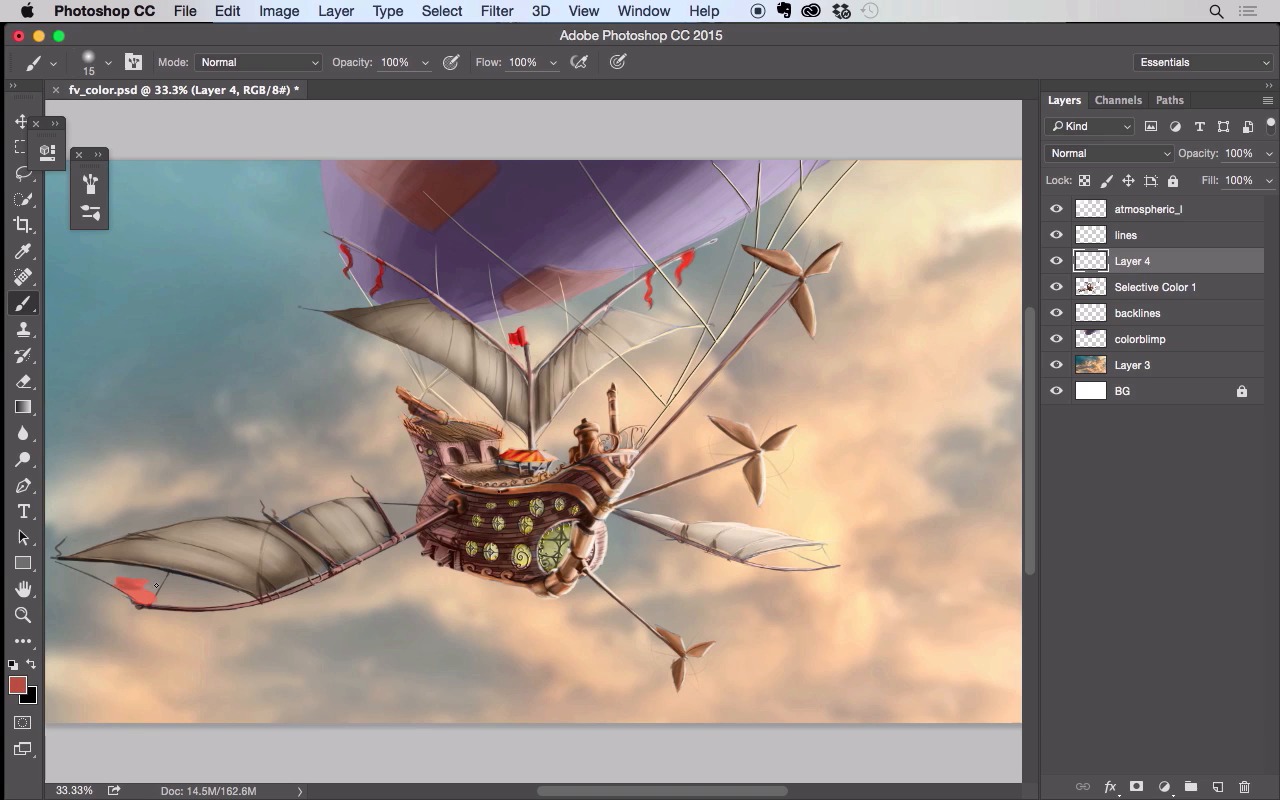The image size is (1280, 800).
Task: Hide the colorblimp layer
Action: coord(1056,339)
